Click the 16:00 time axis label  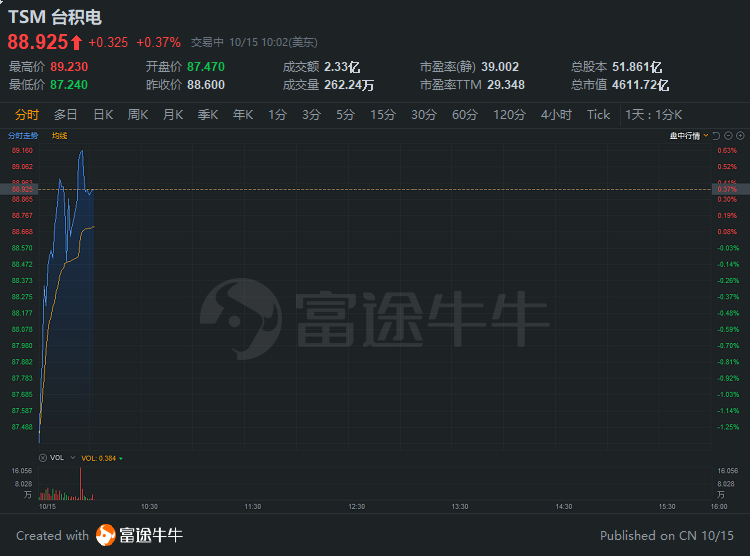pyautogui.click(x=719, y=506)
